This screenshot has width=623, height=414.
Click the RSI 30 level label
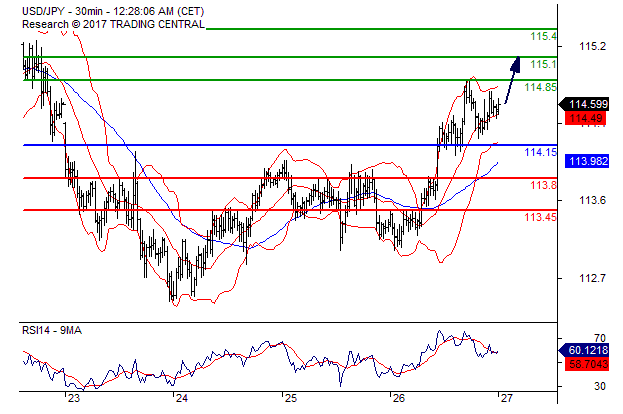coord(600,386)
